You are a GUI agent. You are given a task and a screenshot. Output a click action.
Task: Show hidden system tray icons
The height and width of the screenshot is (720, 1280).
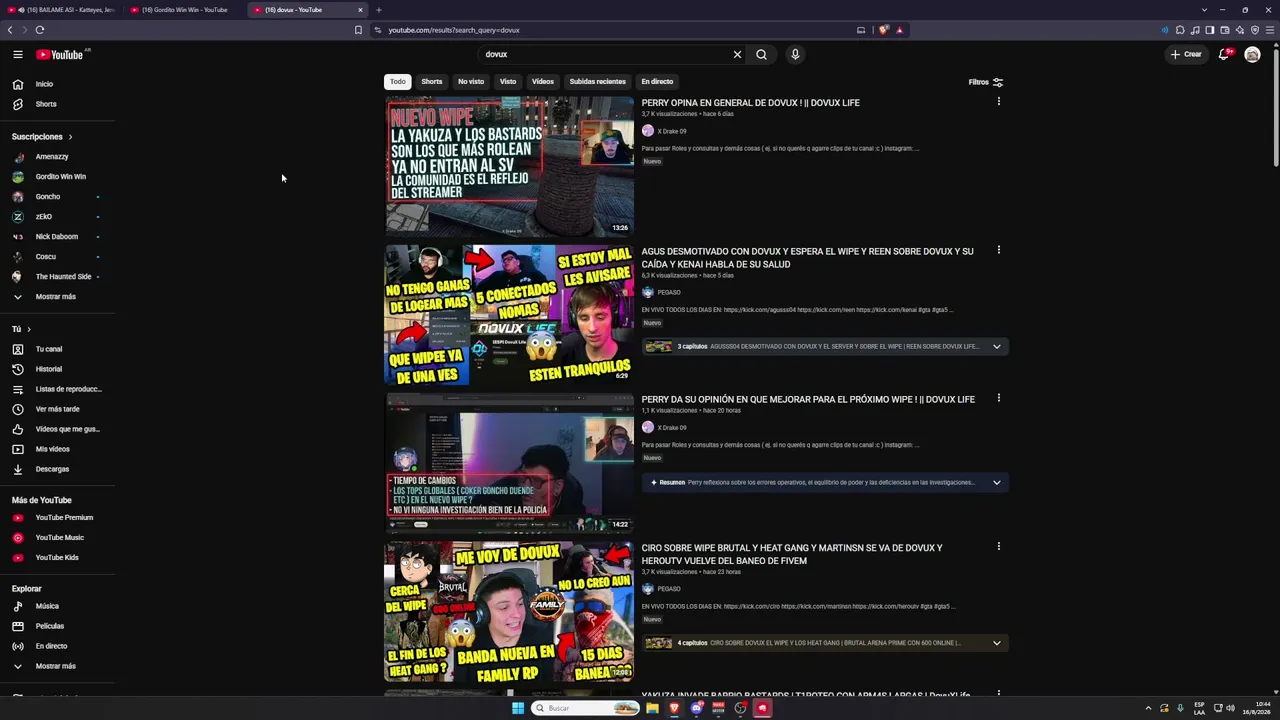(x=1148, y=708)
